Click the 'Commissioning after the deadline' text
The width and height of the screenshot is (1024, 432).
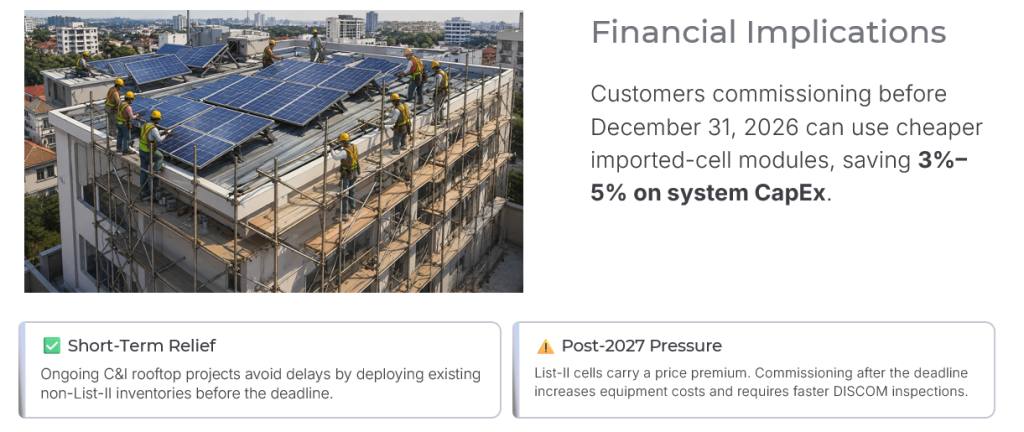click(x=861, y=373)
